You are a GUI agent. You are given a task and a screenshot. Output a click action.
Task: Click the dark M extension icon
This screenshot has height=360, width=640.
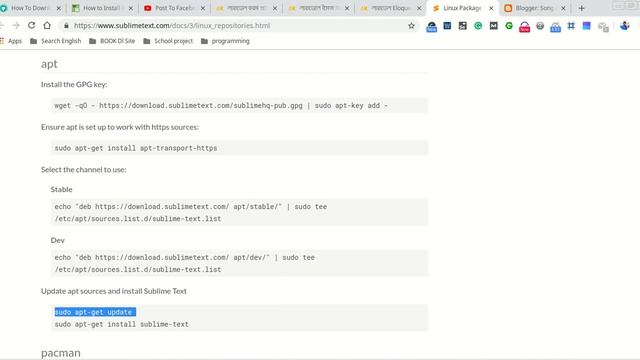point(493,26)
